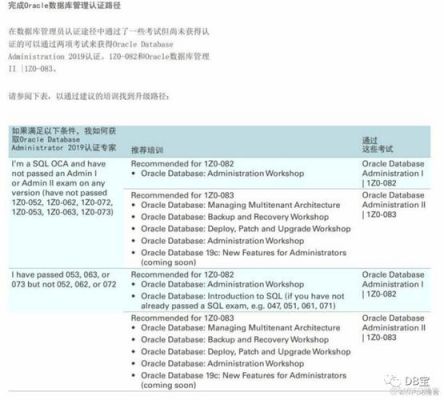Click 'Administration I | 1Z0-082' exam in SQL OCA row
This screenshot has height=400, width=444.
pos(393,173)
